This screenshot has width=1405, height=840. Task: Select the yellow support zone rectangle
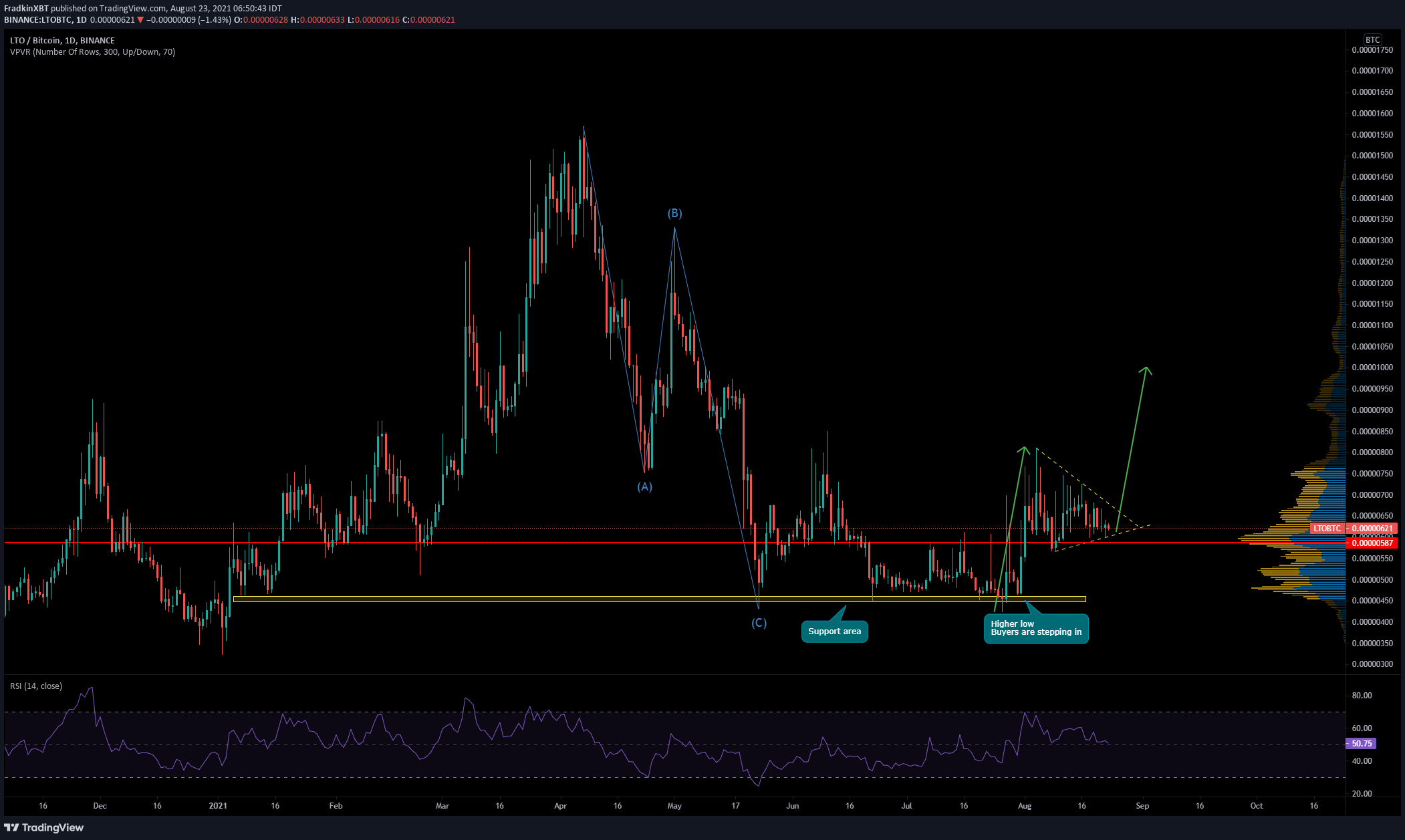(x=660, y=599)
